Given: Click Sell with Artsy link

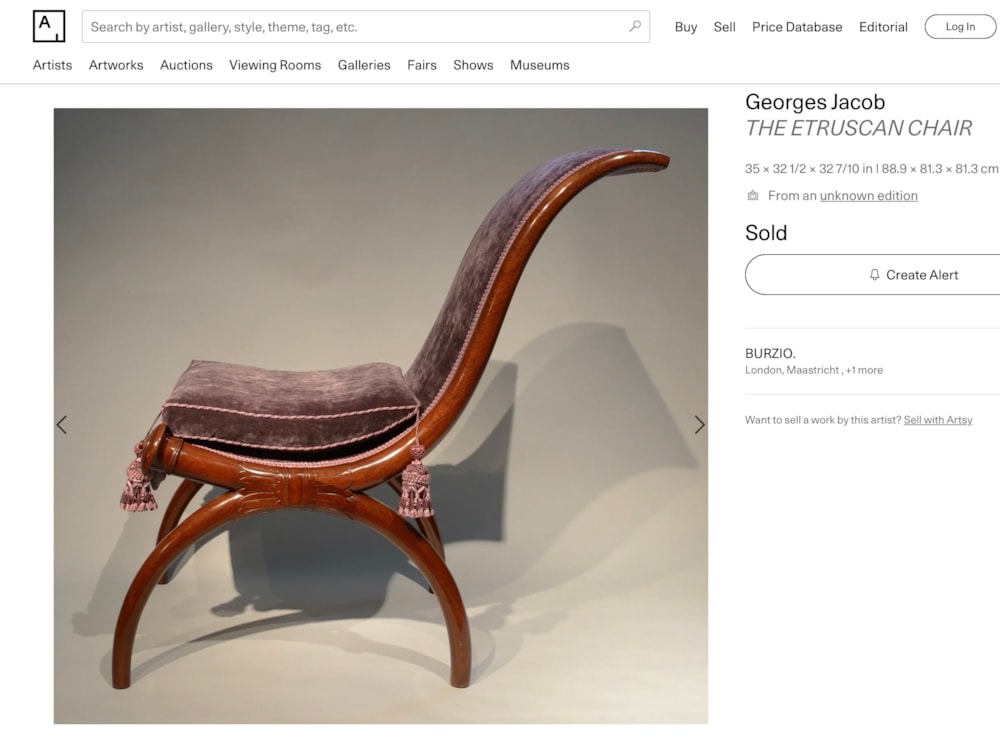Looking at the screenshot, I should point(938,420).
